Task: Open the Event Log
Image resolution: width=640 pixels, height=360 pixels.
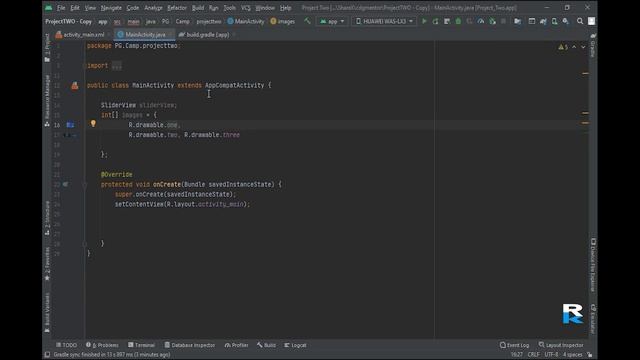Action: [514, 345]
